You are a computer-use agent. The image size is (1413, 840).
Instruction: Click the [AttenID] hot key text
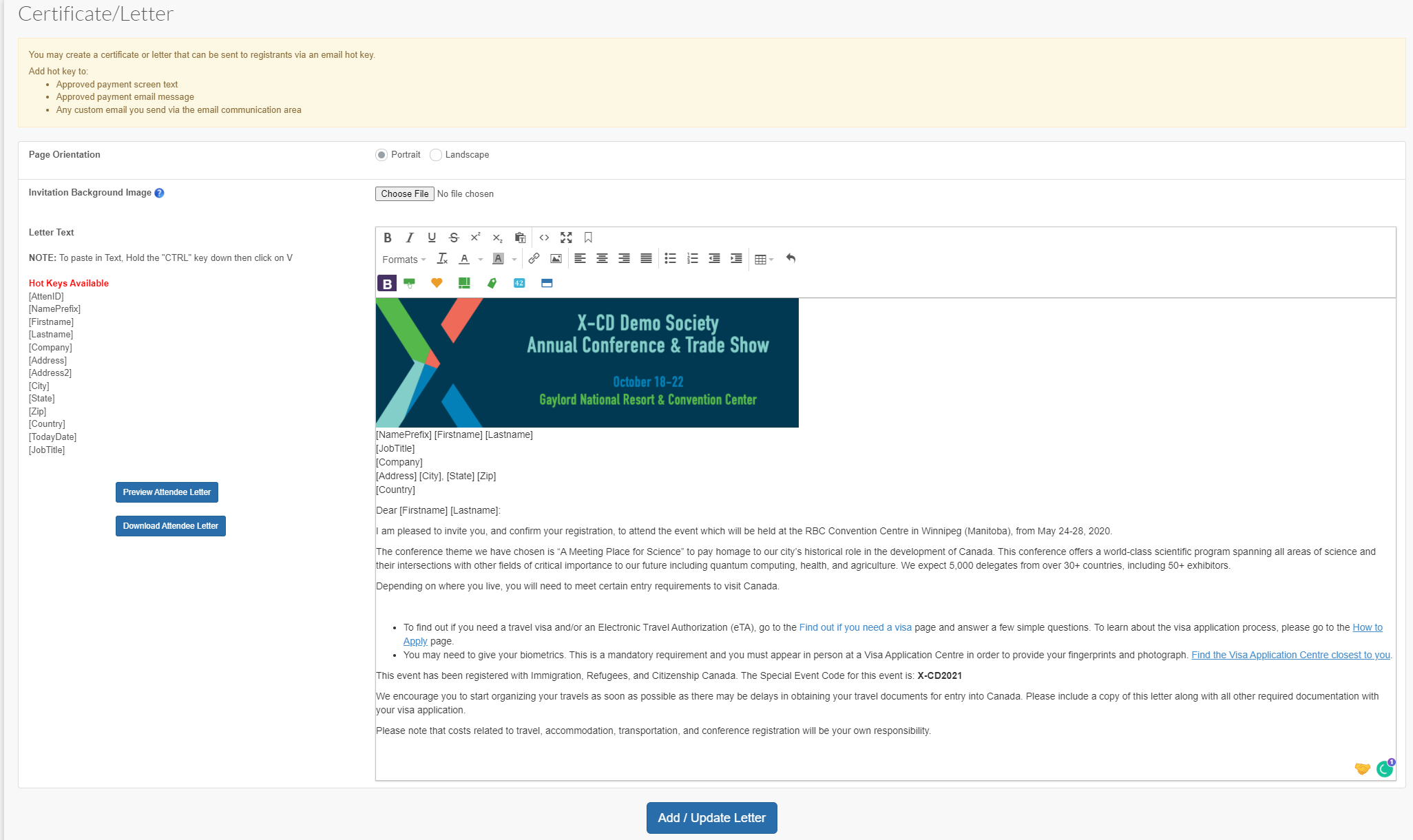tap(46, 296)
